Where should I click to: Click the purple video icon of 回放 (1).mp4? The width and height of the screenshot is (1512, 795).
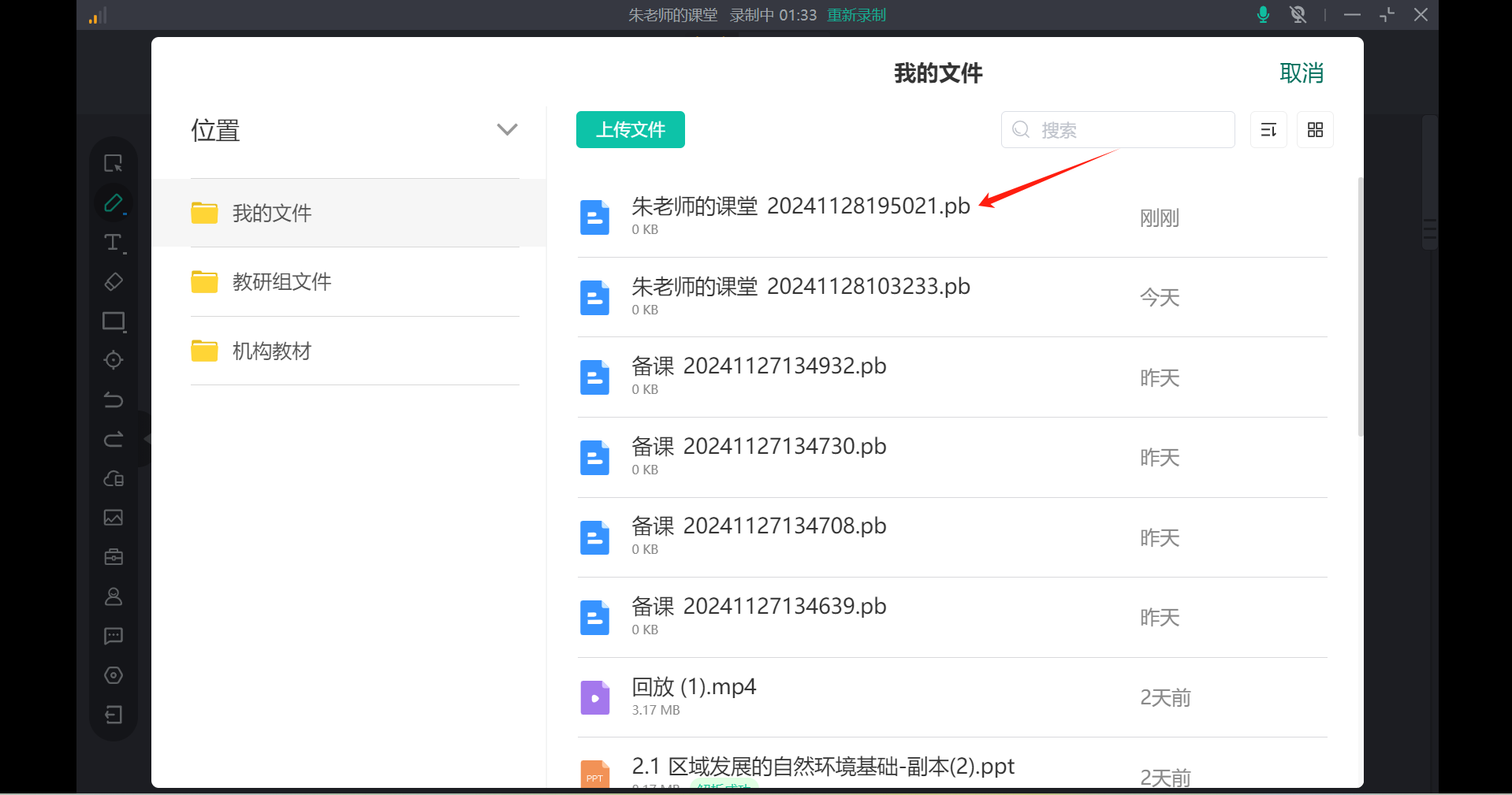[595, 697]
